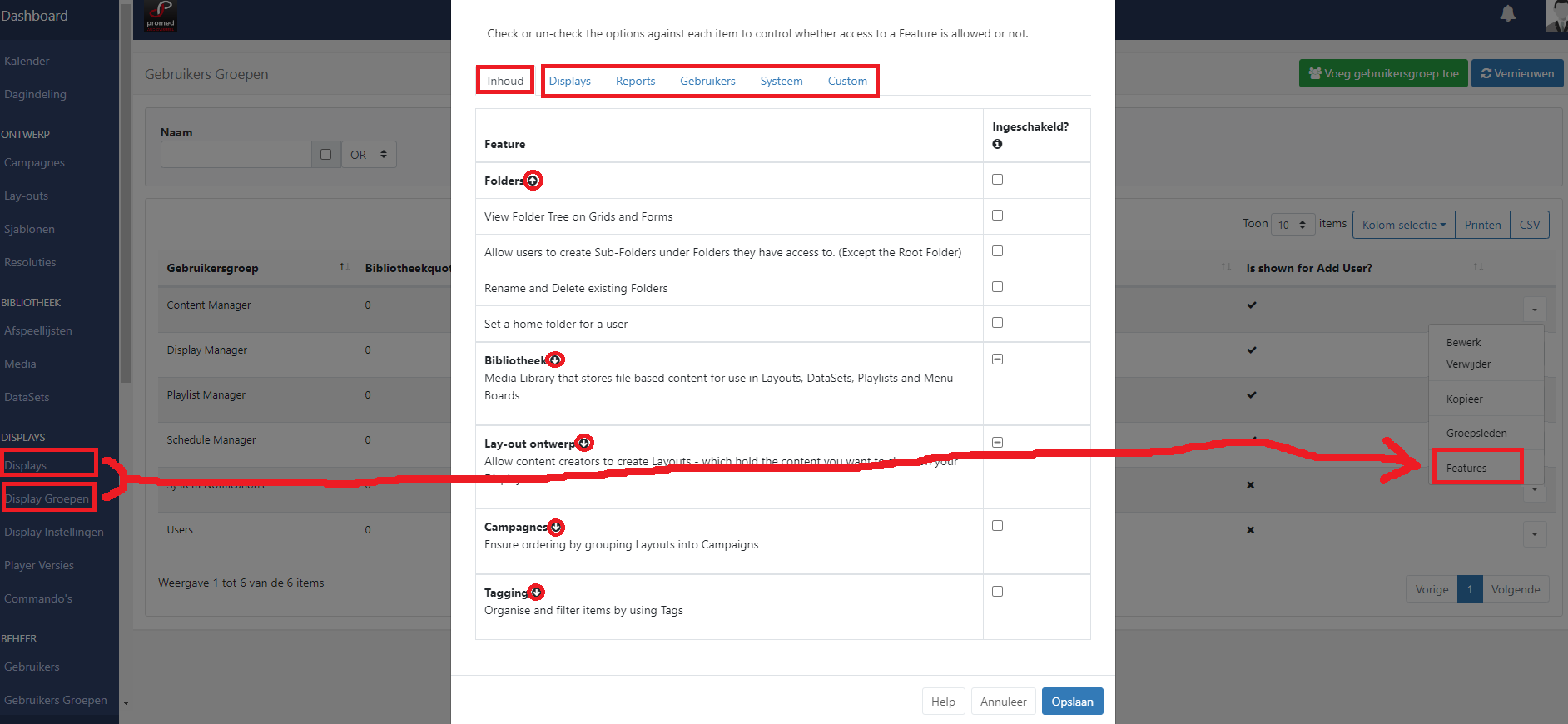Click the Opslaan button
The width and height of the screenshot is (1568, 724).
1072,702
